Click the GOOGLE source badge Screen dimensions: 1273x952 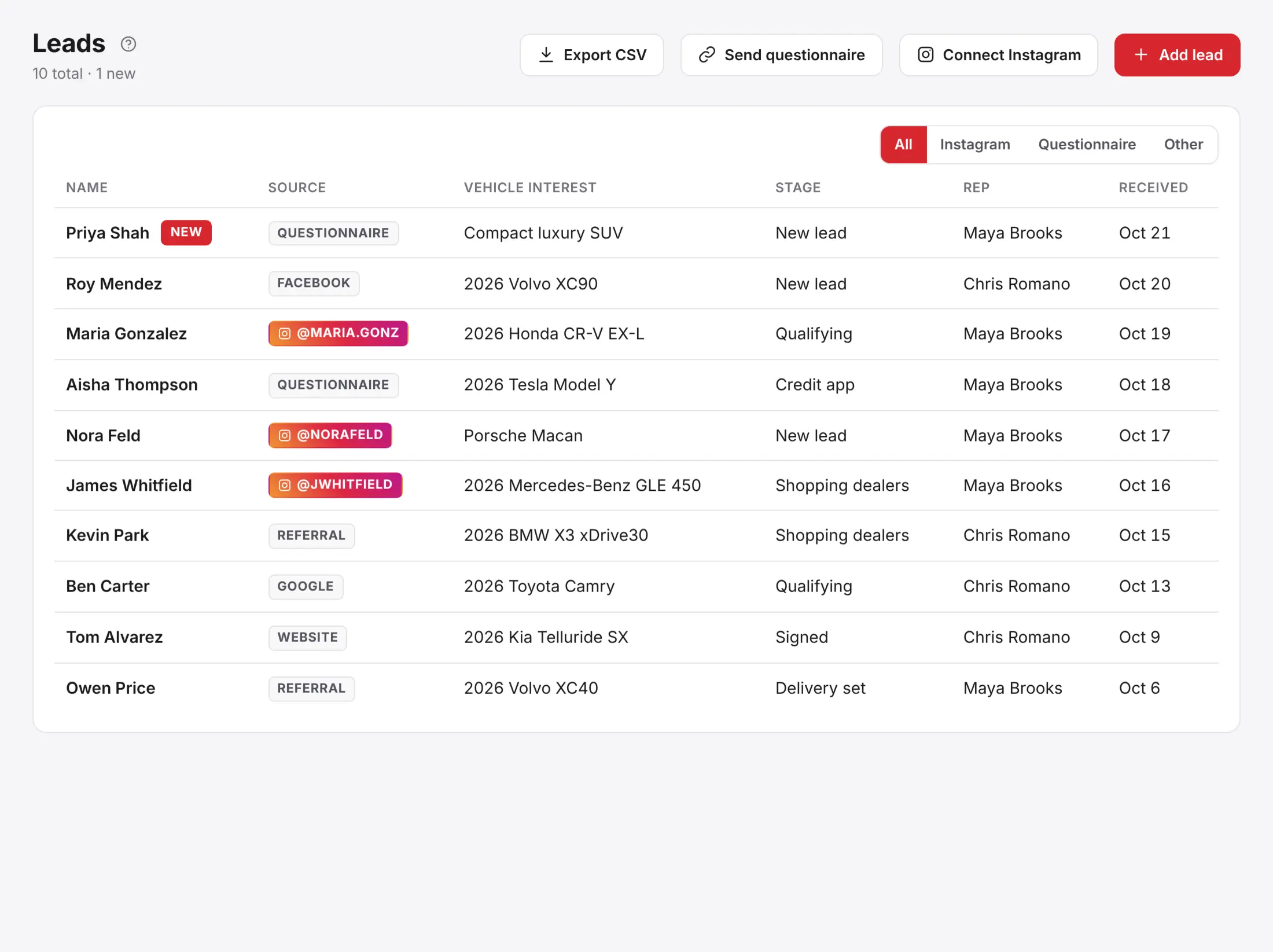click(306, 586)
